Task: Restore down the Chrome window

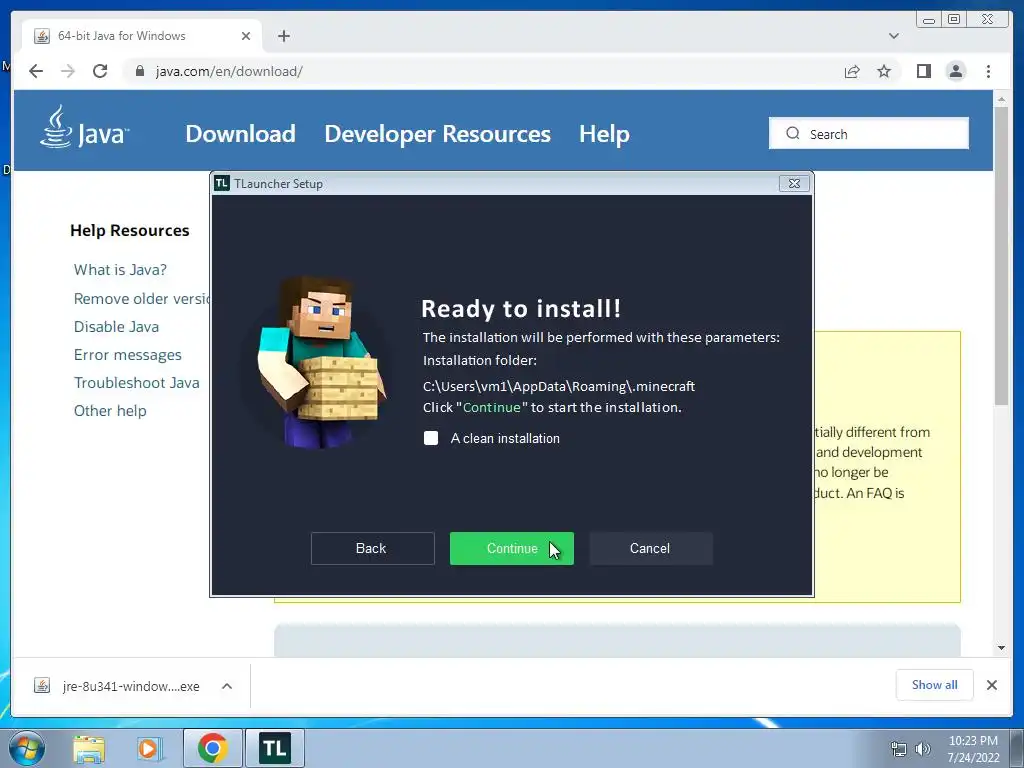Action: pyautogui.click(x=953, y=19)
